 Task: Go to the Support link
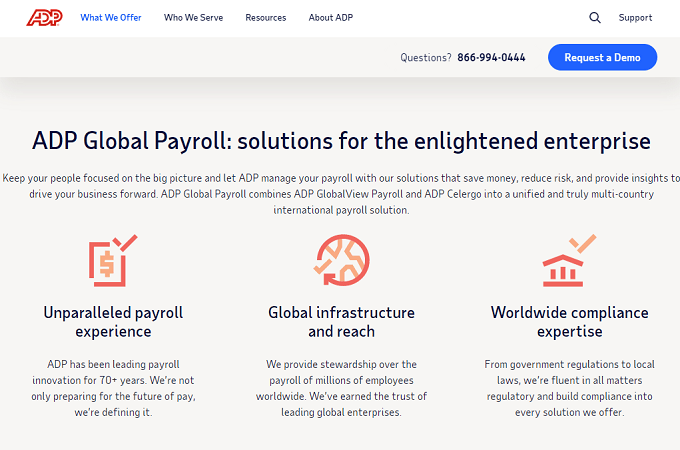click(635, 18)
